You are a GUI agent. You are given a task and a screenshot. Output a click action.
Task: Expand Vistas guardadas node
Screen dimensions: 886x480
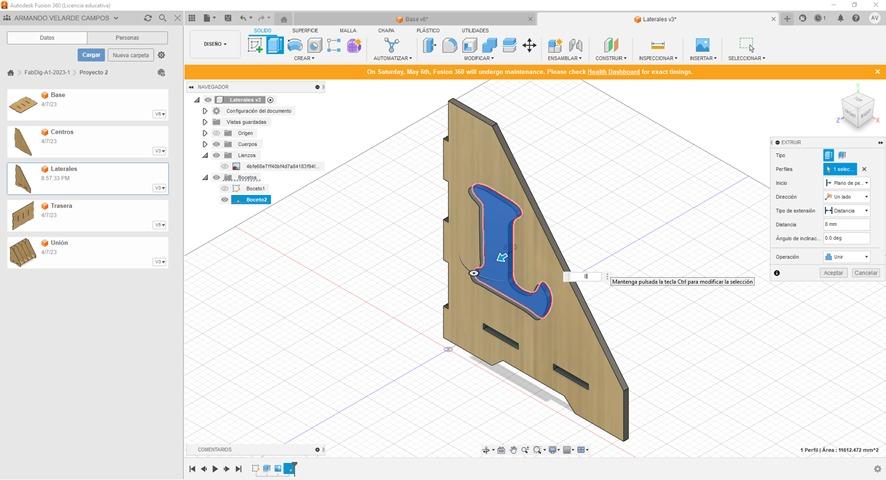click(205, 122)
